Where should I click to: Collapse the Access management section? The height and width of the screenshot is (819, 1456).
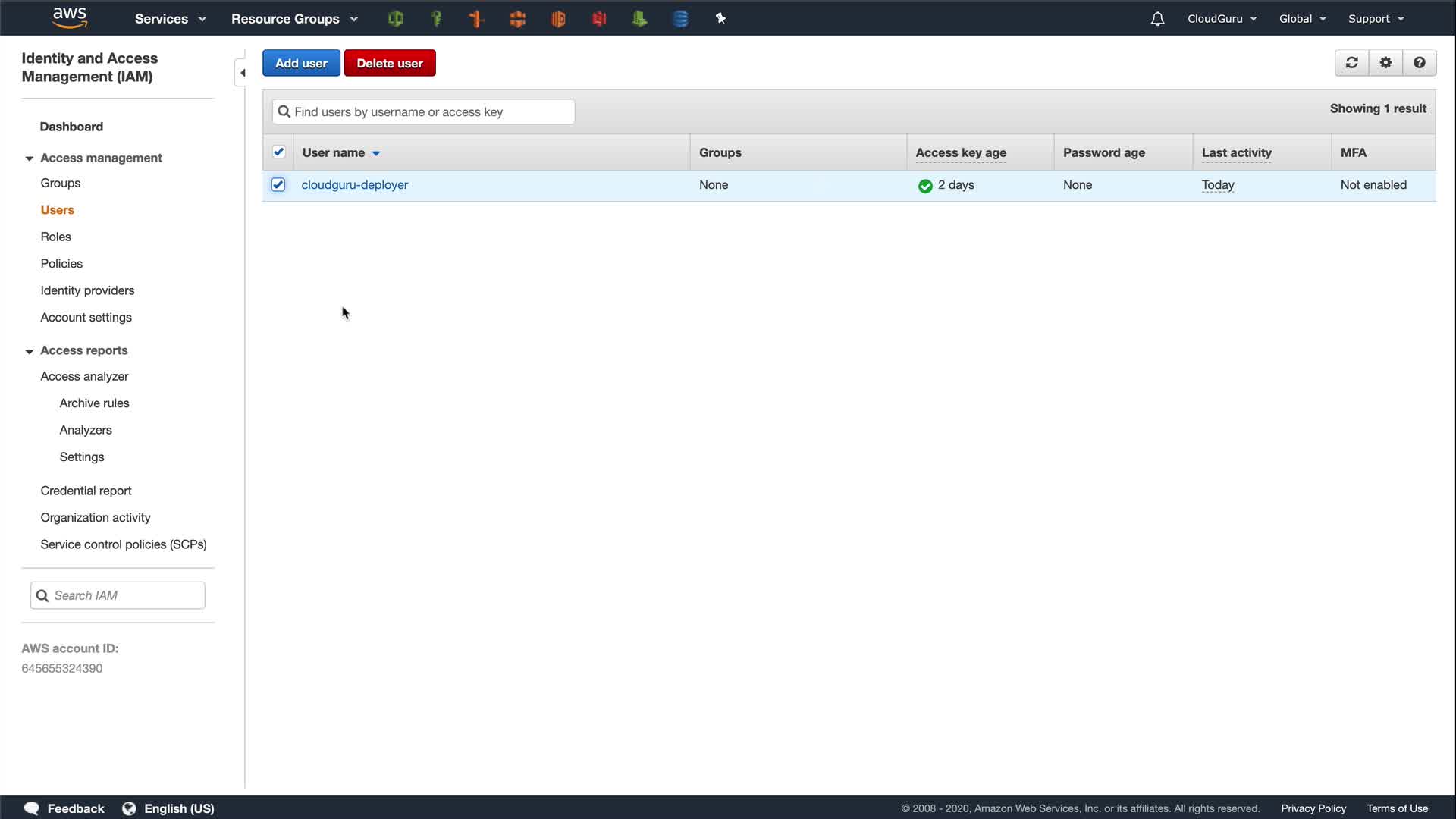tap(30, 158)
